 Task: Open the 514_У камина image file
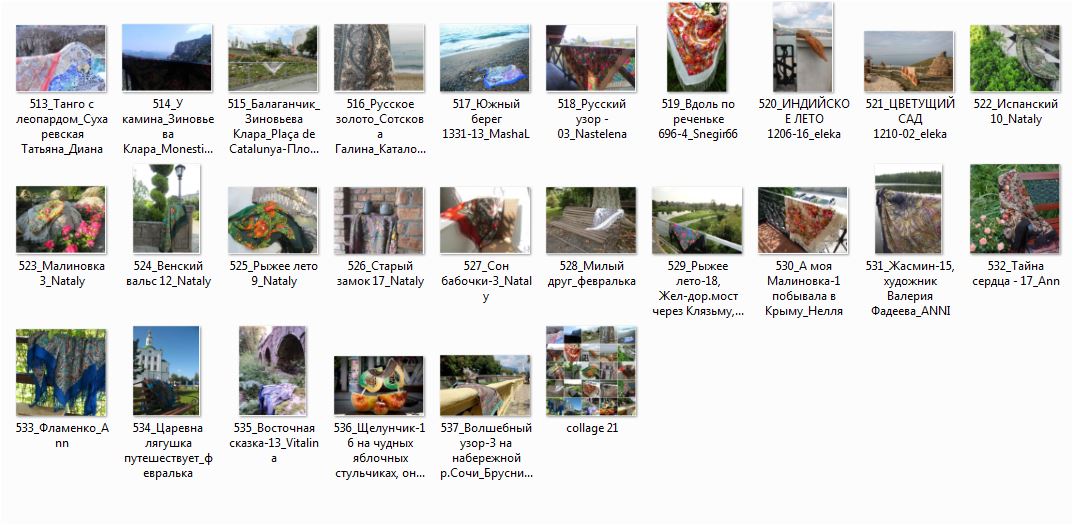pyautogui.click(x=166, y=58)
